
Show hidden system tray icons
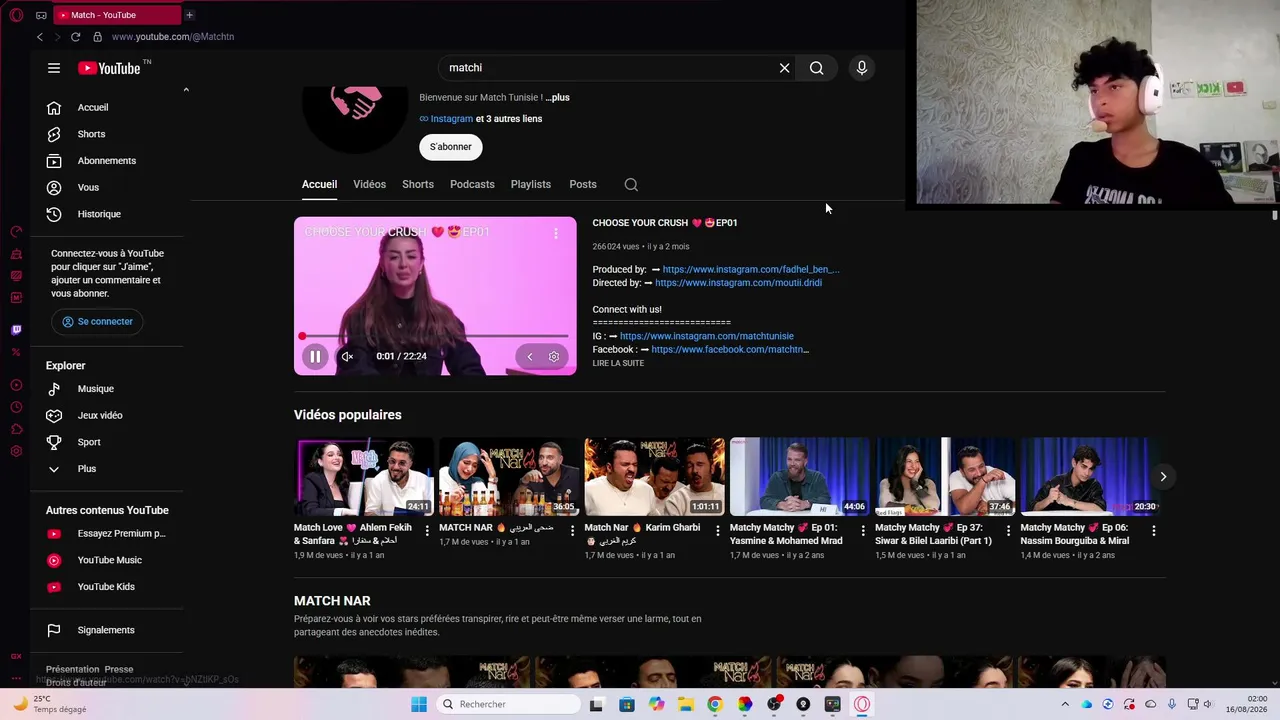tap(1065, 704)
